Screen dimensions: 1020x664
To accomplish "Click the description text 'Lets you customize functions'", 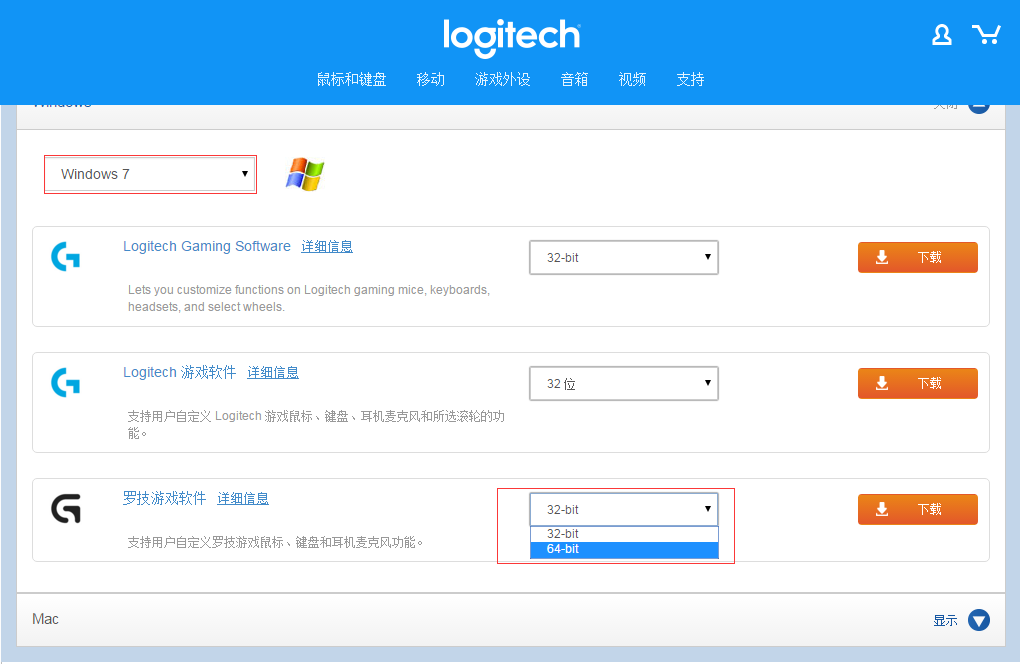I will [x=309, y=298].
